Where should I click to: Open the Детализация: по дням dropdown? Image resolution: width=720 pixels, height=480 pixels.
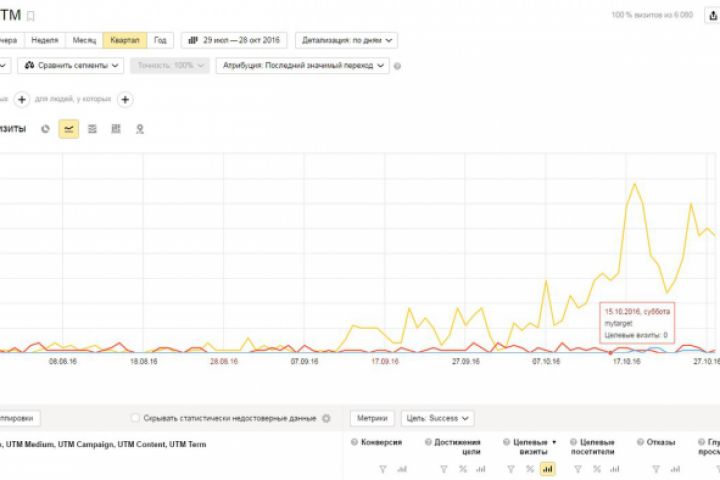point(346,40)
